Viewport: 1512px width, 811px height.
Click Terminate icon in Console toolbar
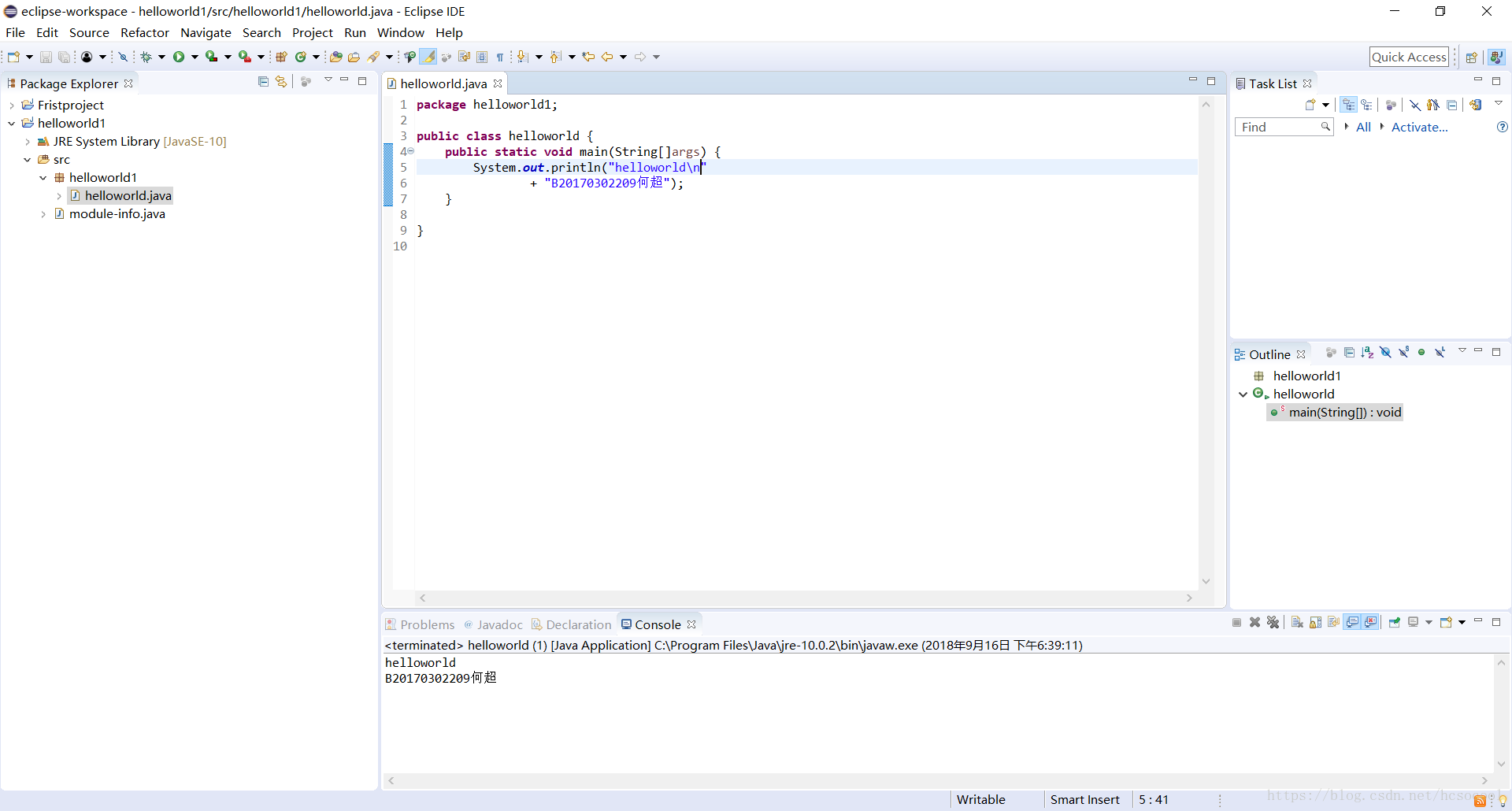1236,623
